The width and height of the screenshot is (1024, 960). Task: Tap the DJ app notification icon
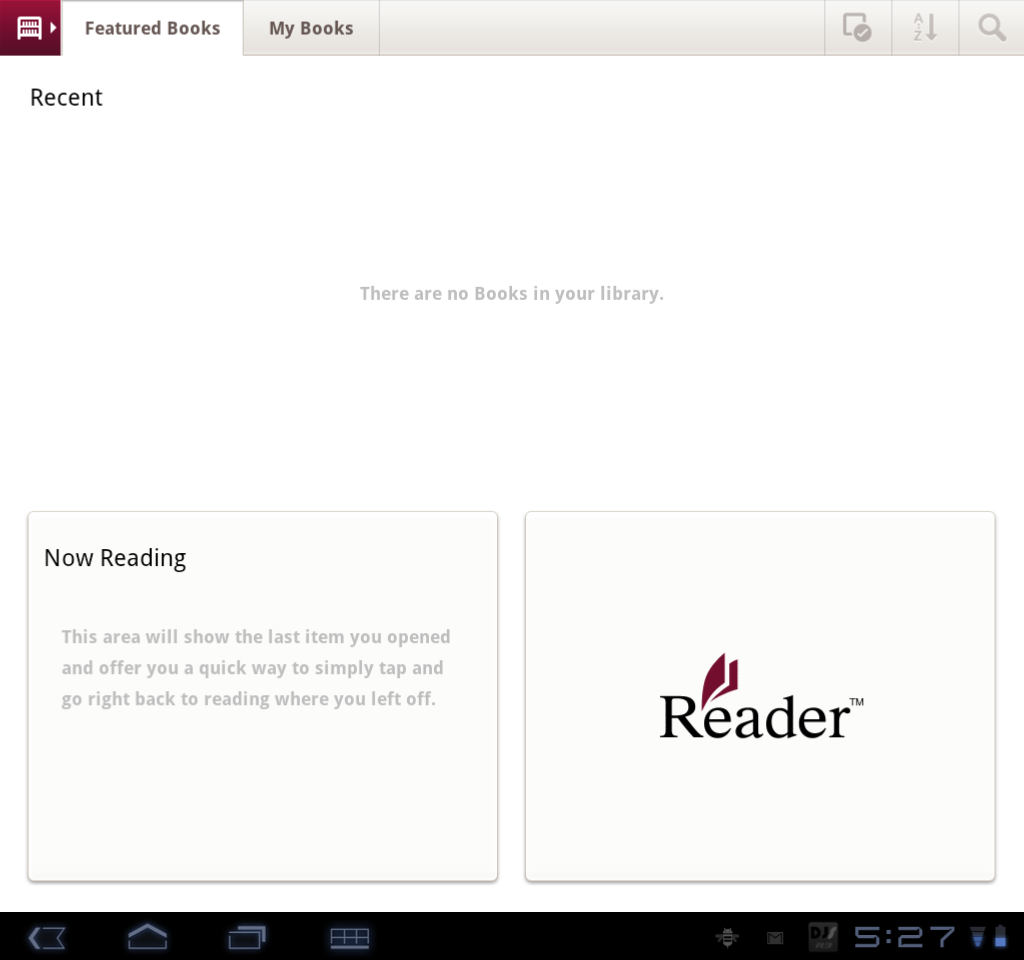point(822,937)
